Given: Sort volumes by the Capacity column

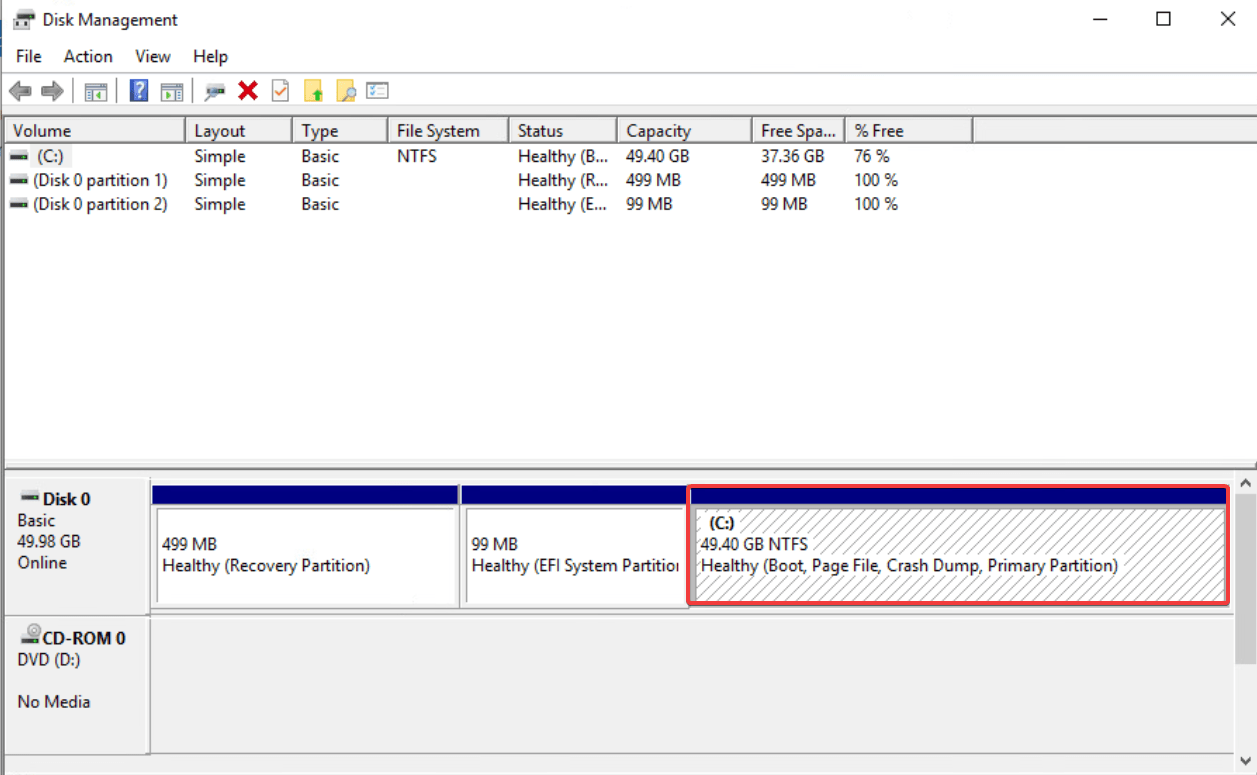Looking at the screenshot, I should [682, 129].
